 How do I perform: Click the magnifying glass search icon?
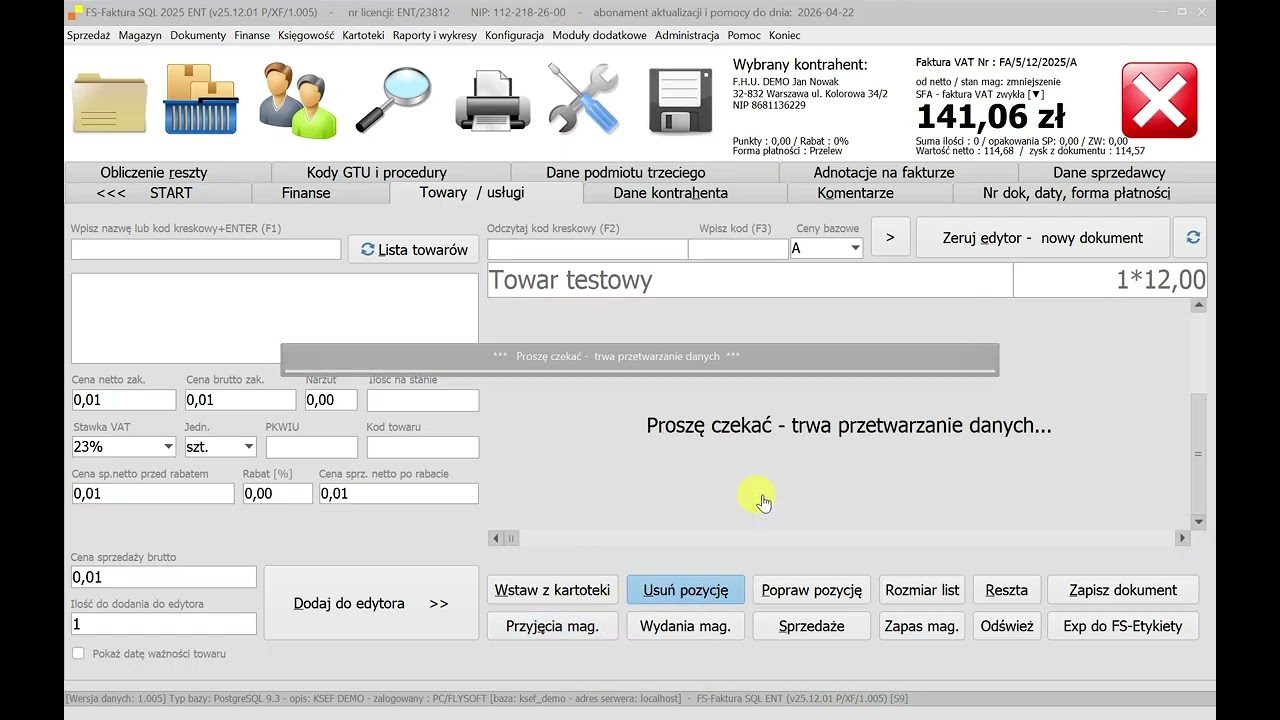393,99
